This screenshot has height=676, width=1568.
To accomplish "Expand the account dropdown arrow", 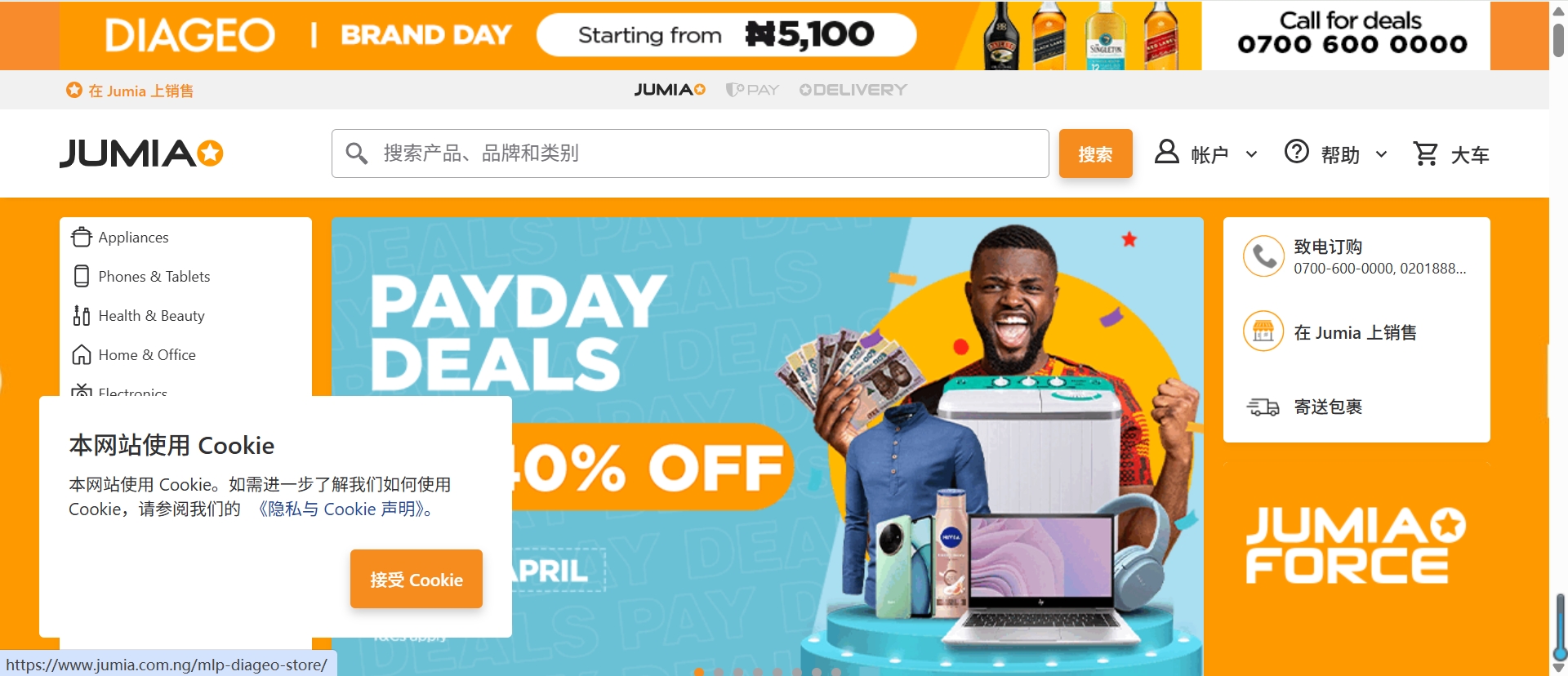I will (1251, 154).
